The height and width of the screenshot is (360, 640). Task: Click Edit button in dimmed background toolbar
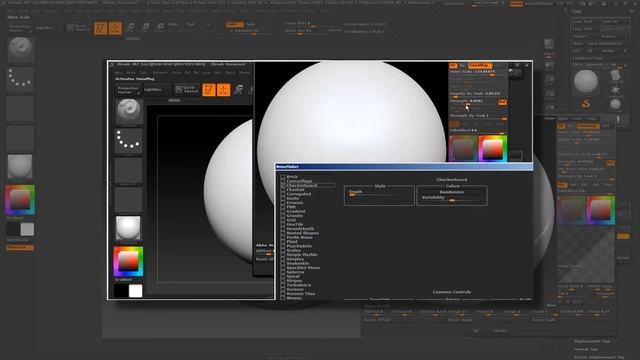pos(100,28)
